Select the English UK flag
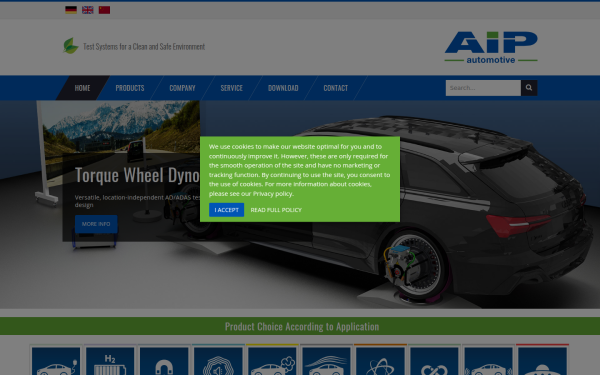 (x=88, y=10)
